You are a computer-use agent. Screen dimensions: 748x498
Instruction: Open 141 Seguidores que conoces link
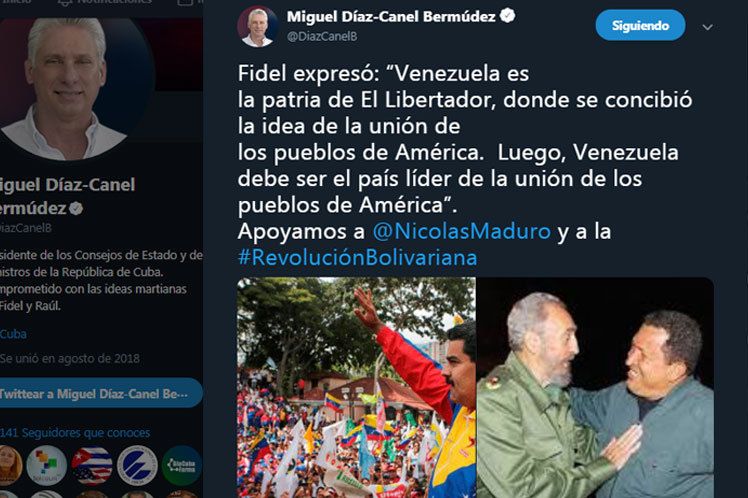75,433
